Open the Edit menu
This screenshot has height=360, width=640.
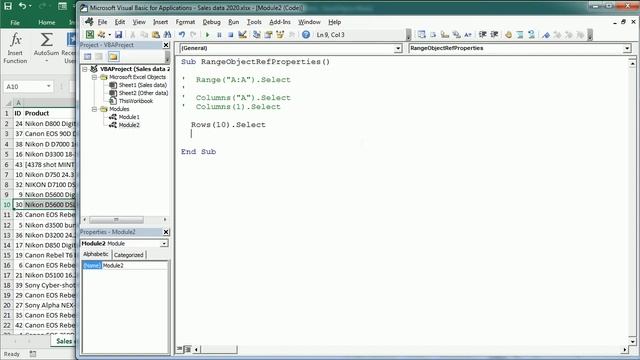pyautogui.click(x=120, y=22)
